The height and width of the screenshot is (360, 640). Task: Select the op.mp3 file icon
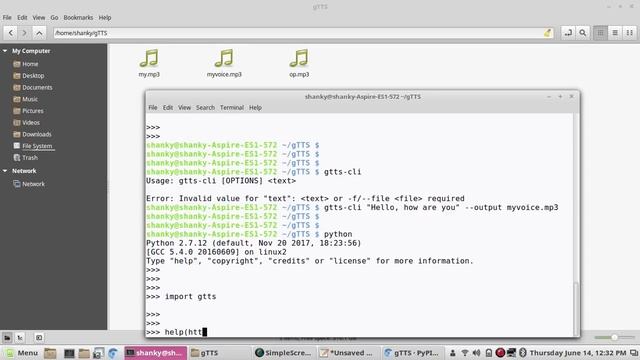(x=299, y=59)
